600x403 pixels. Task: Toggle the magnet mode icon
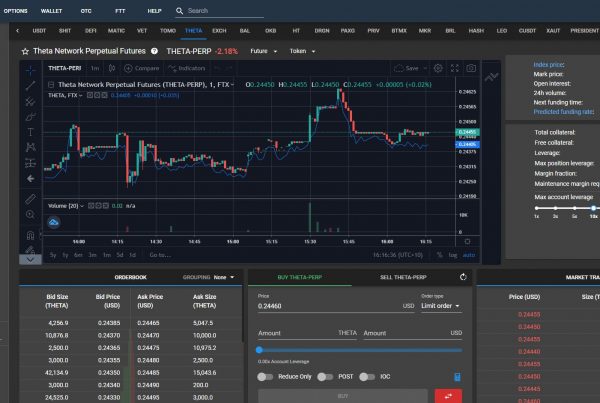31,235
